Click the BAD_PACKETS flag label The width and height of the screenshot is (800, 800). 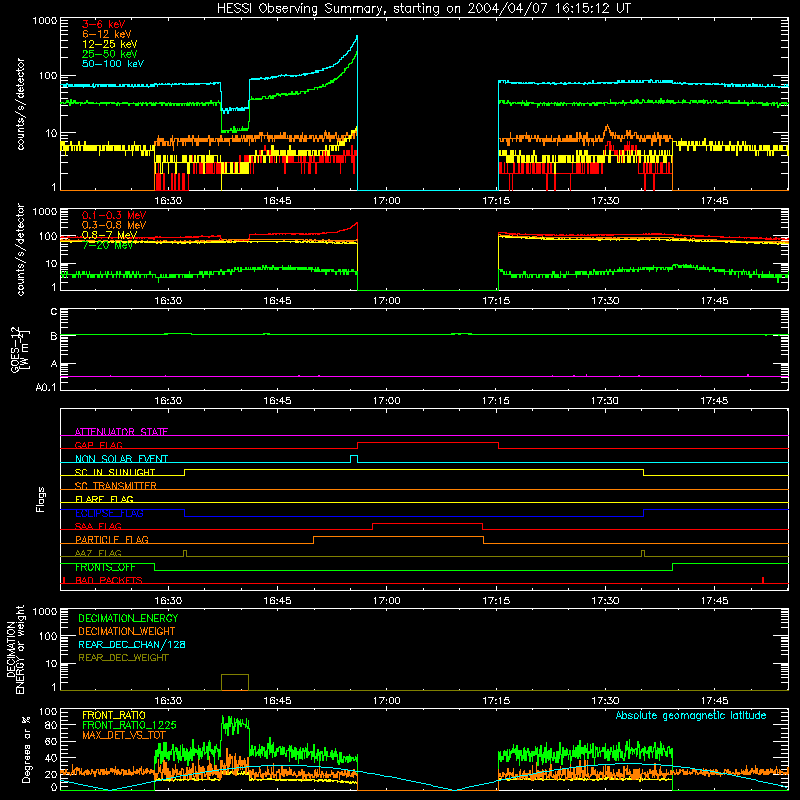pyautogui.click(x=109, y=581)
